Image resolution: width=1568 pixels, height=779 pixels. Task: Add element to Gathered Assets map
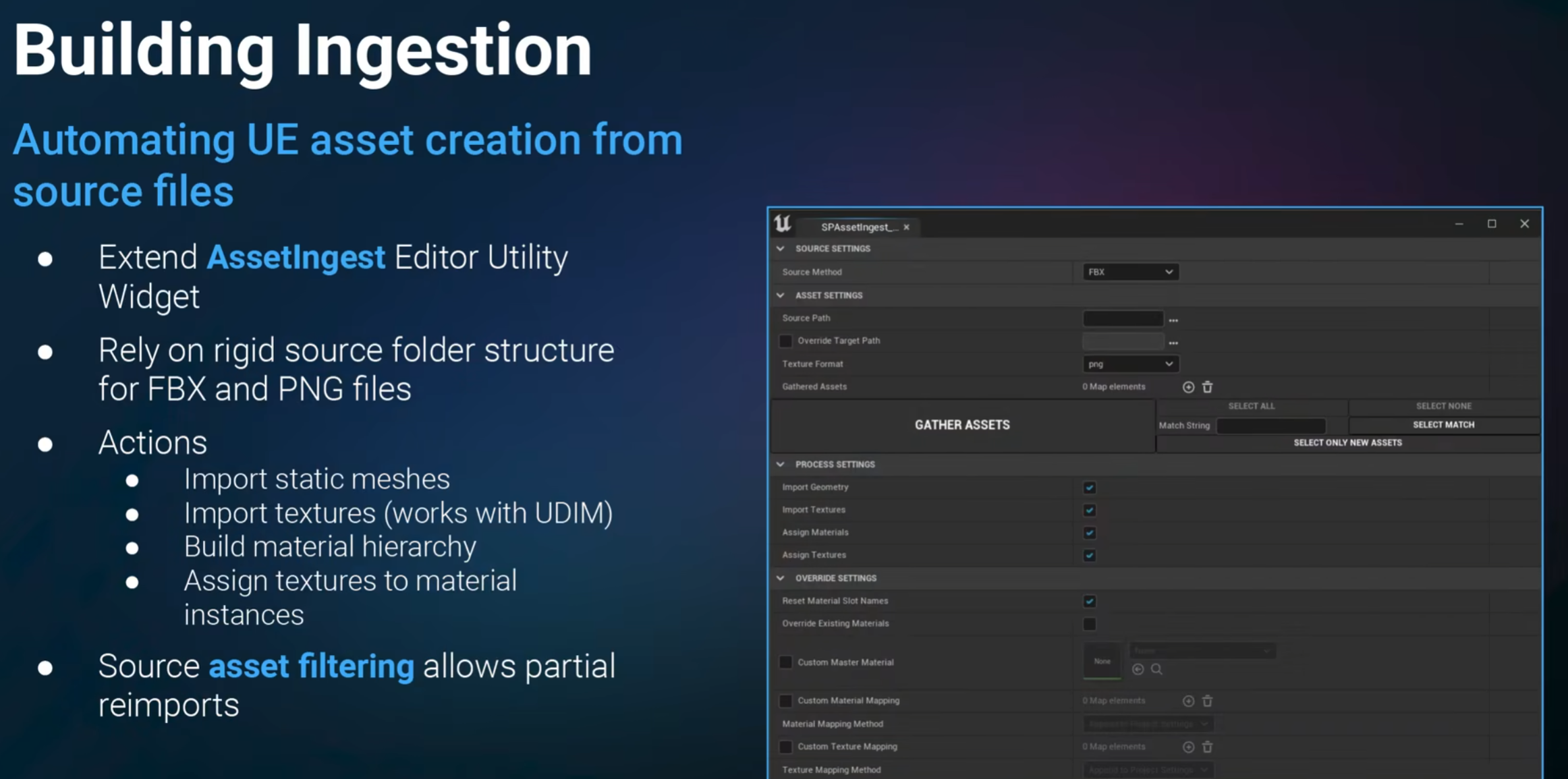[1188, 387]
